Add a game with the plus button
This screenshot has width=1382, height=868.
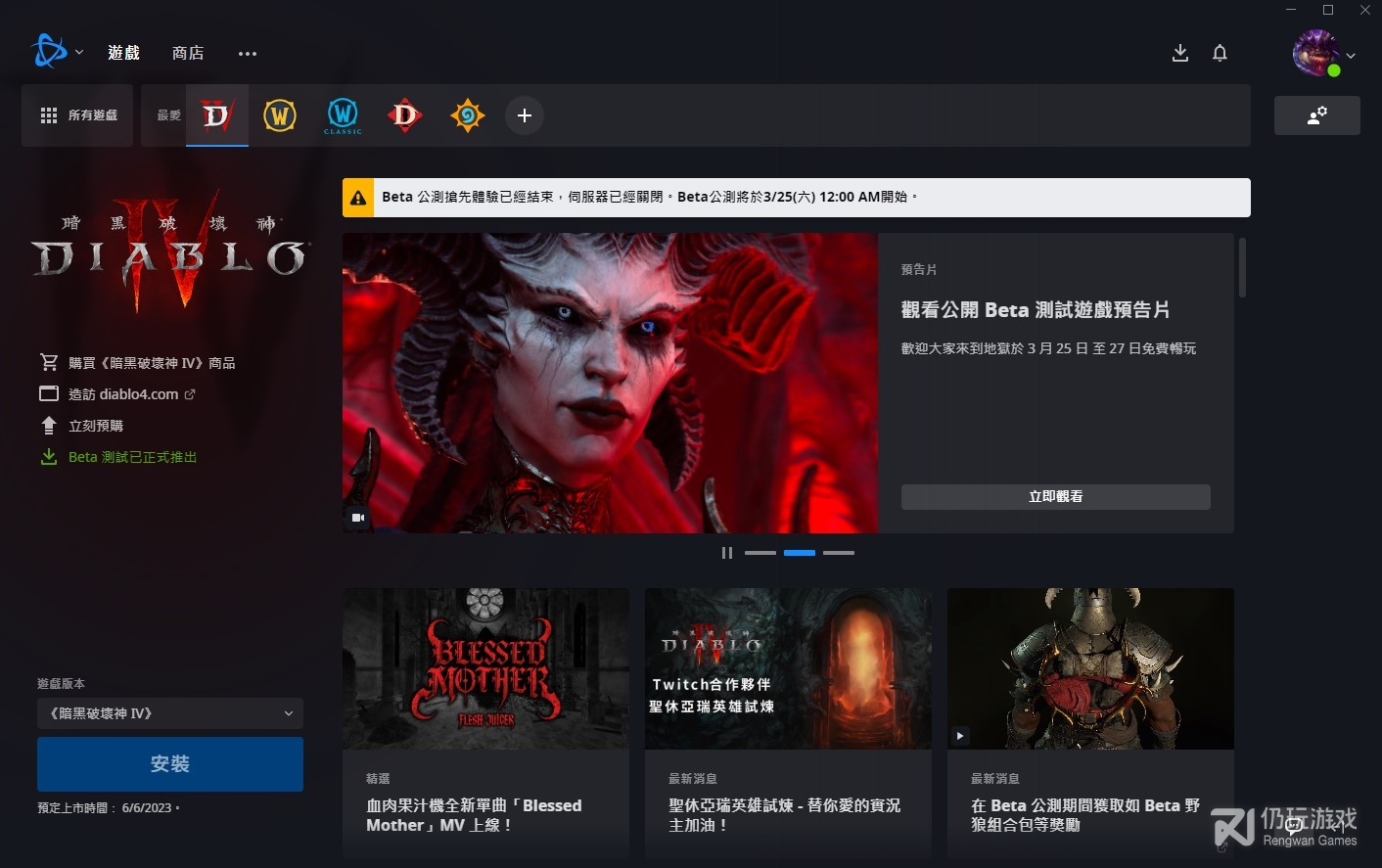(525, 115)
